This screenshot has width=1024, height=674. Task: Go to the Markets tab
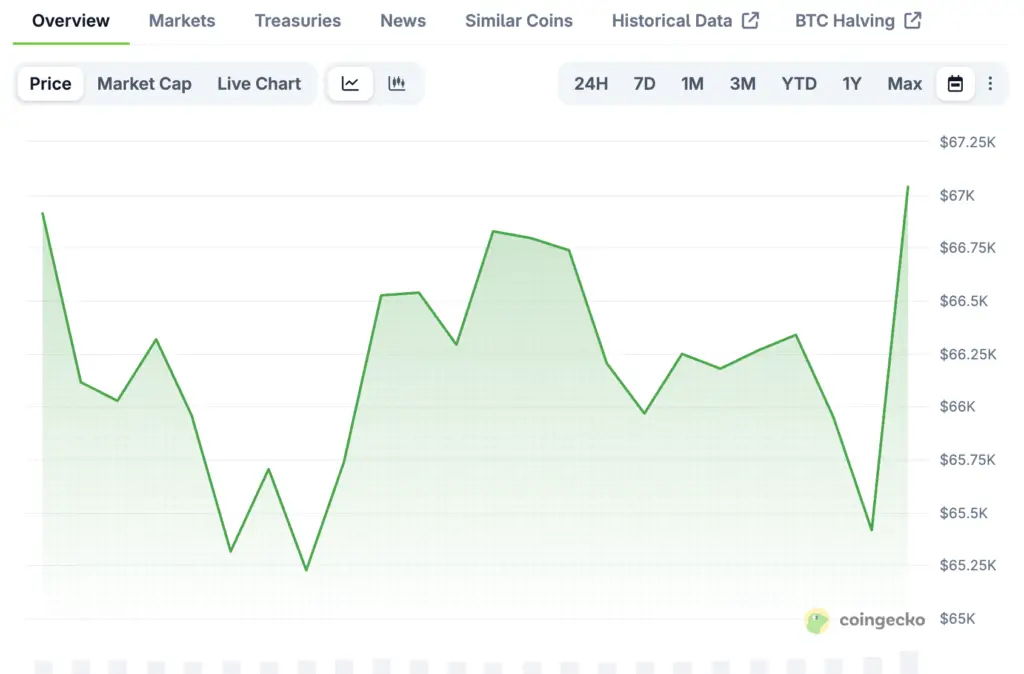pyautogui.click(x=182, y=21)
